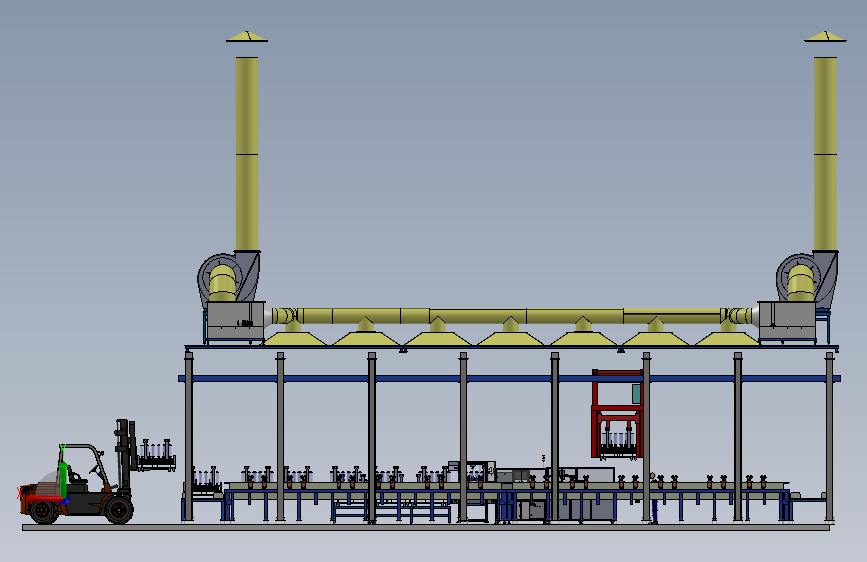The image size is (867, 562).
Task: Select the forklift front wheel near mast
Action: pos(118,509)
